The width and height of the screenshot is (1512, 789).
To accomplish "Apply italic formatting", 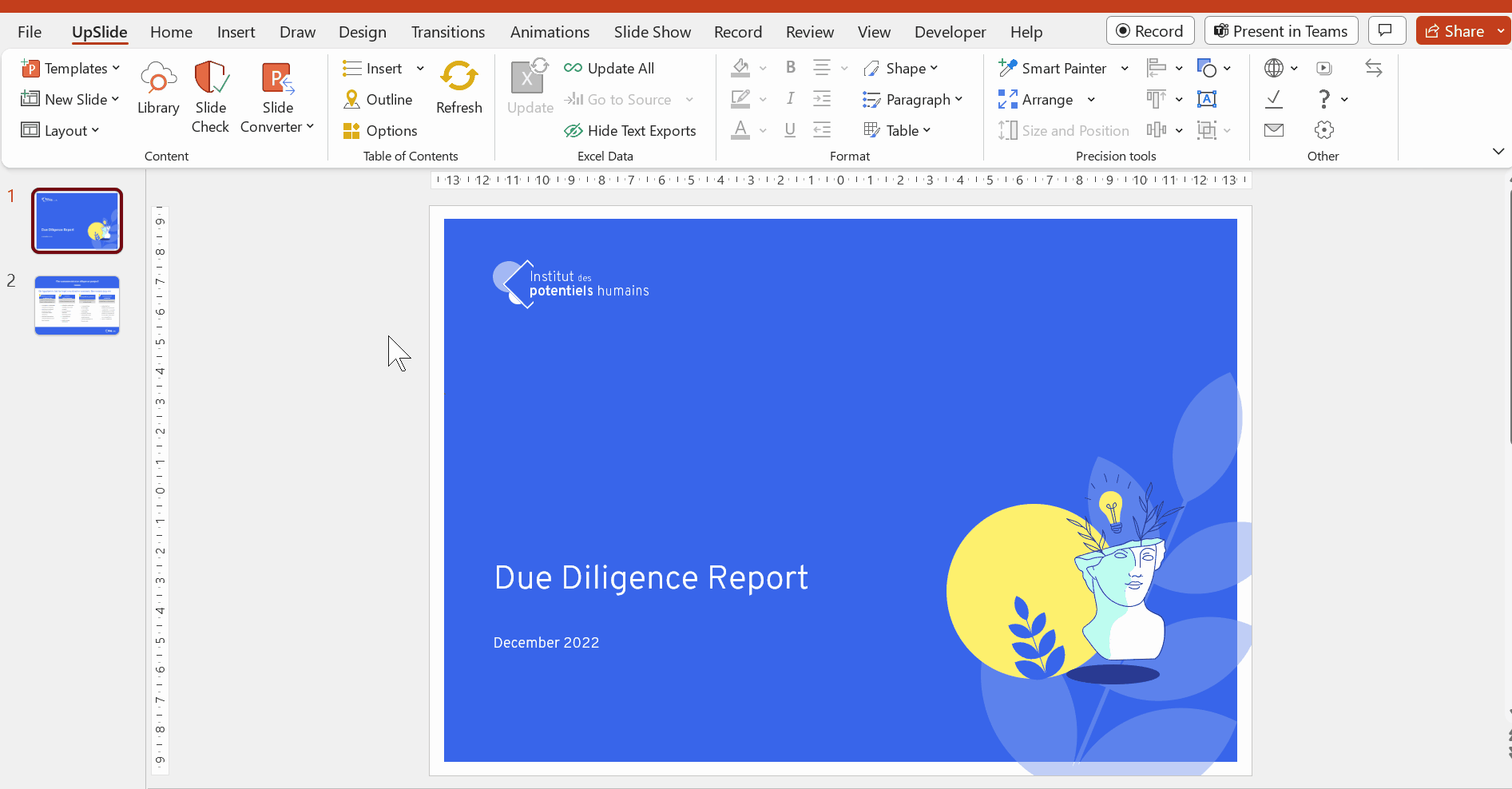I will pos(790,99).
